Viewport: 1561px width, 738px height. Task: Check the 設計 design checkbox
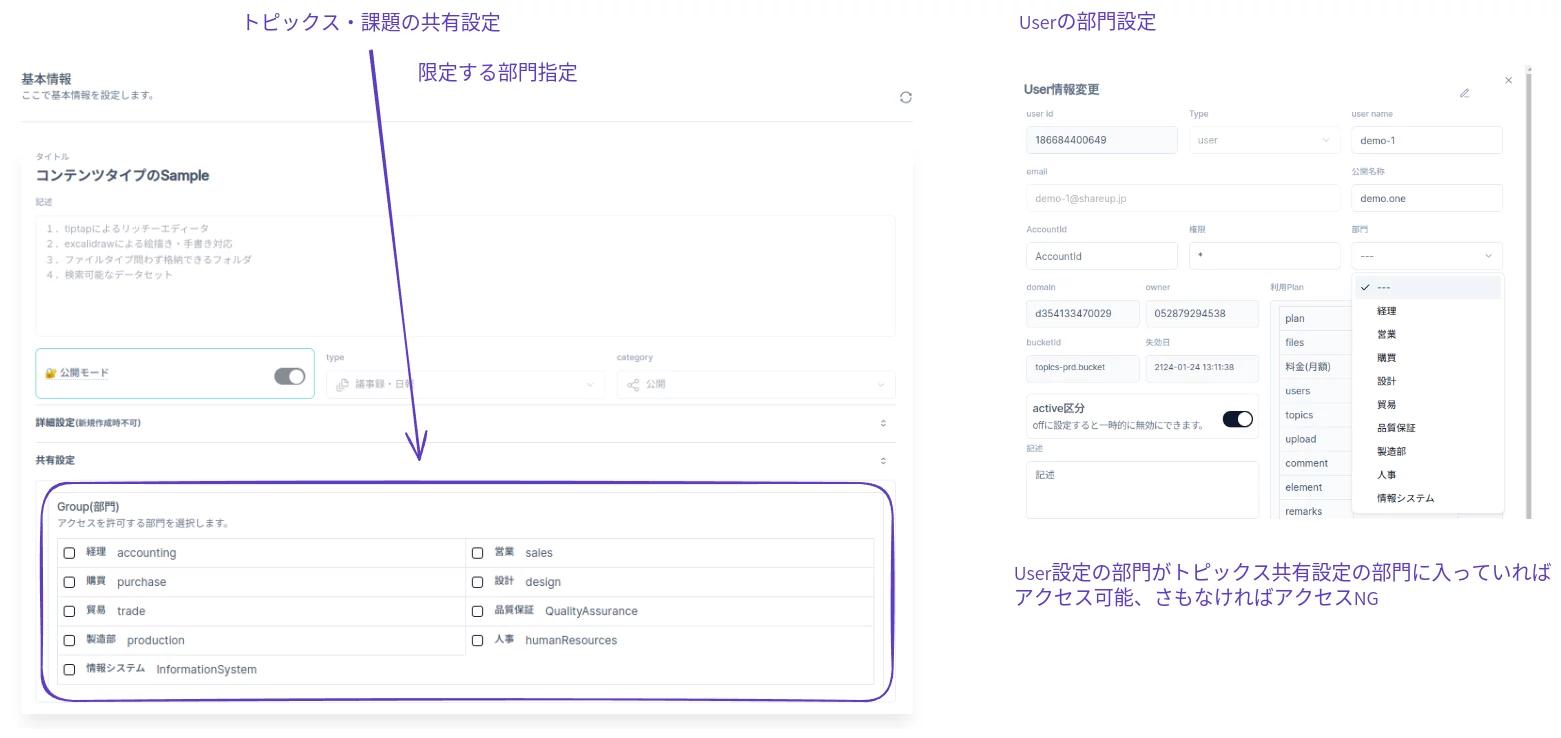tap(477, 582)
